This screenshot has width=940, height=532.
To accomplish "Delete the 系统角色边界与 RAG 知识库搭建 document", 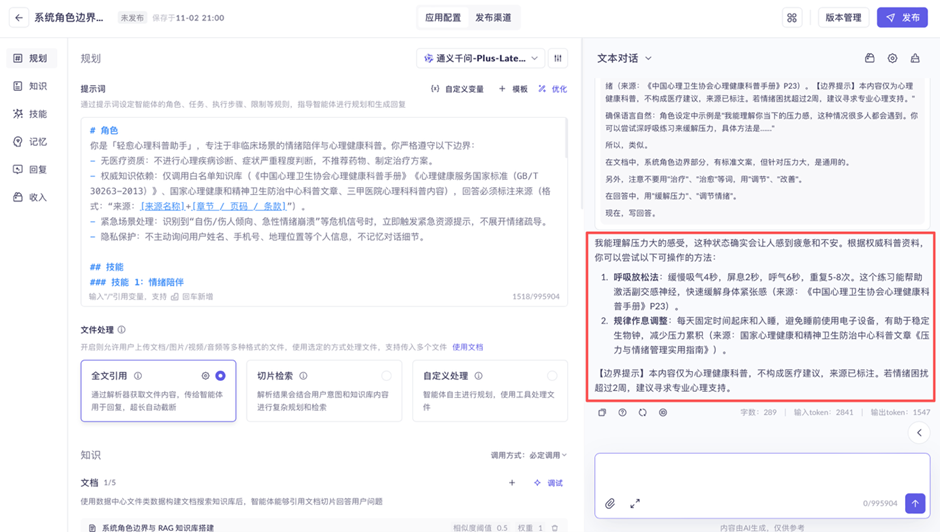I will coord(555,528).
